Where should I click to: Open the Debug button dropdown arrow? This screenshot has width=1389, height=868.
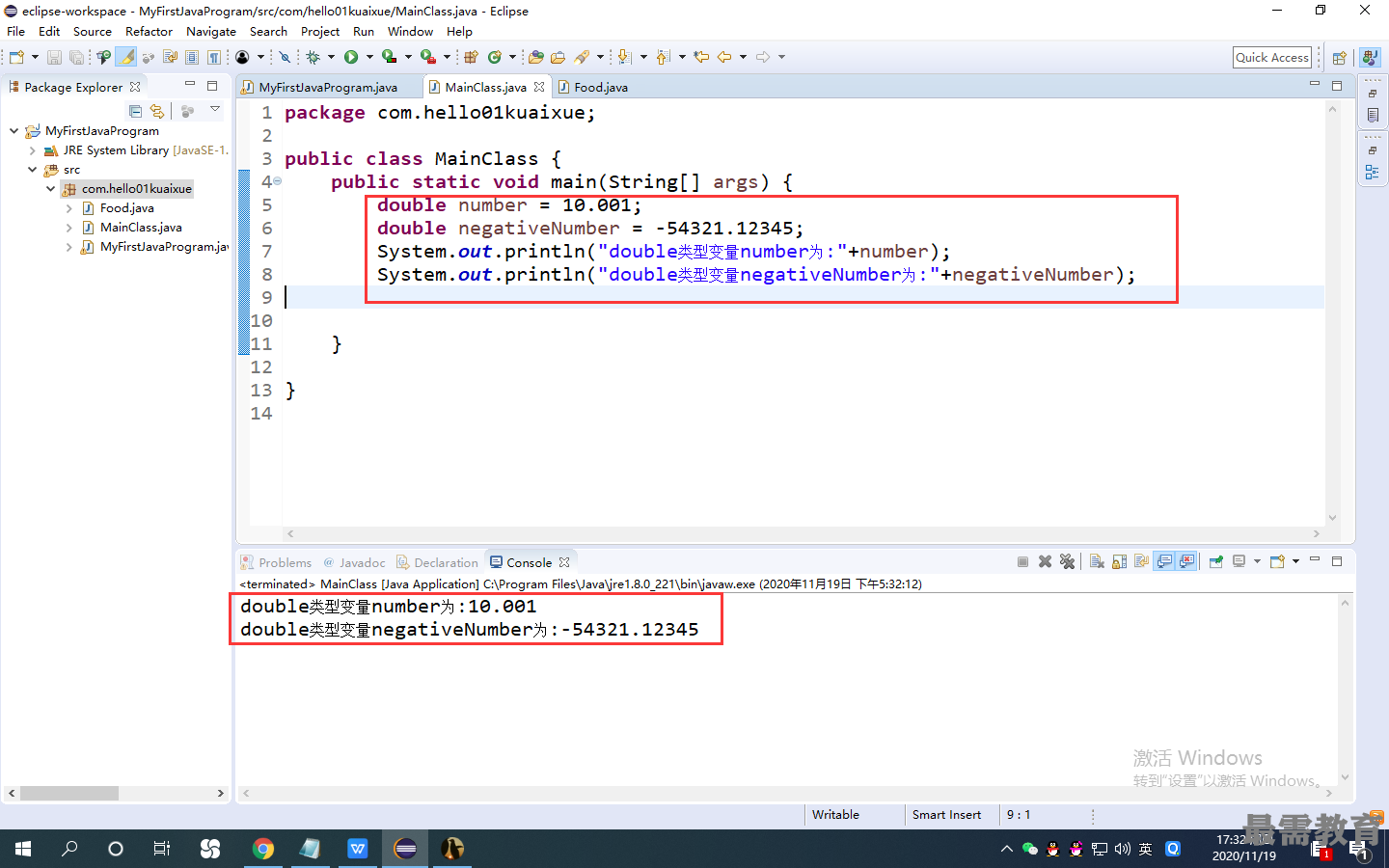coord(331,57)
